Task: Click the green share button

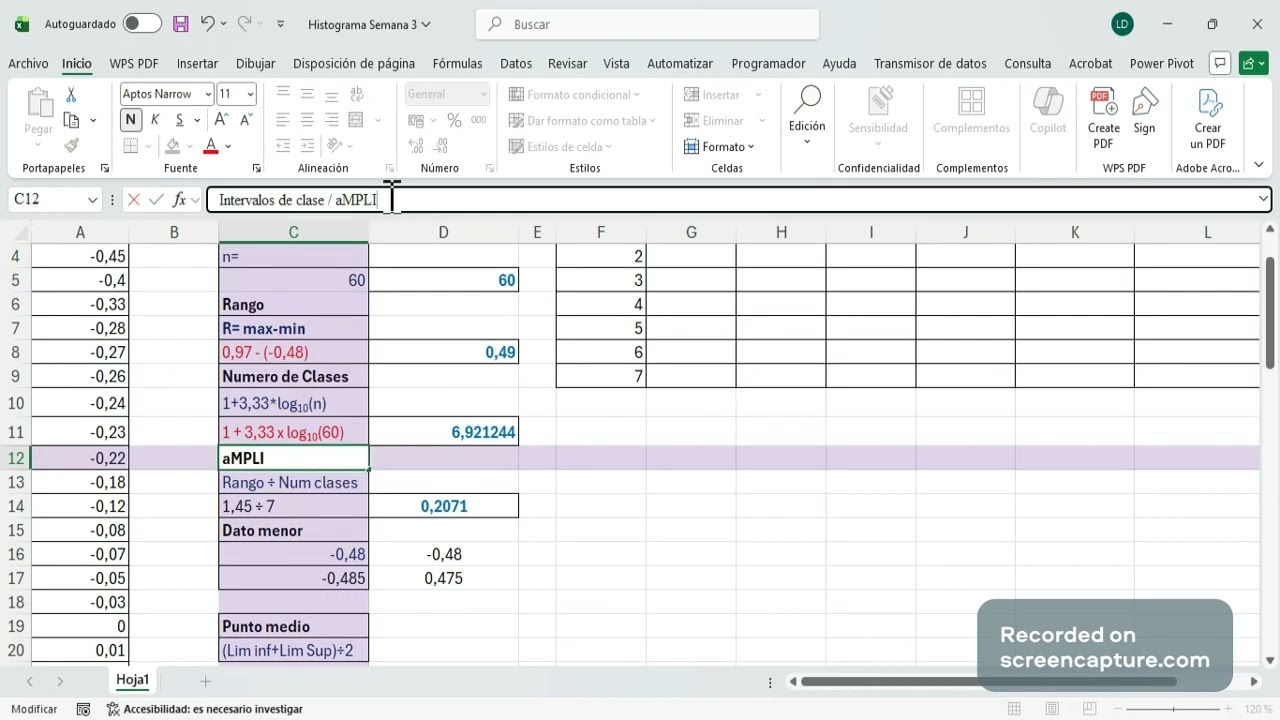Action: (x=1253, y=63)
